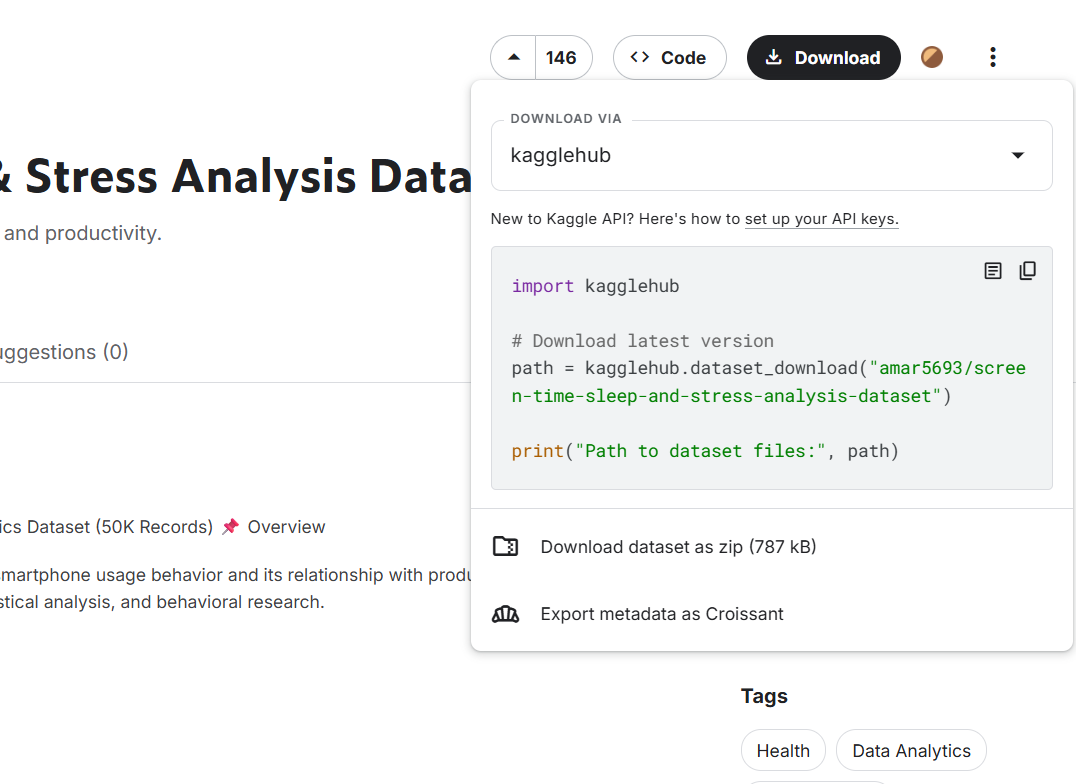This screenshot has height=784, width=1076.
Task: Open the Data Analytics tag
Action: [x=911, y=751]
